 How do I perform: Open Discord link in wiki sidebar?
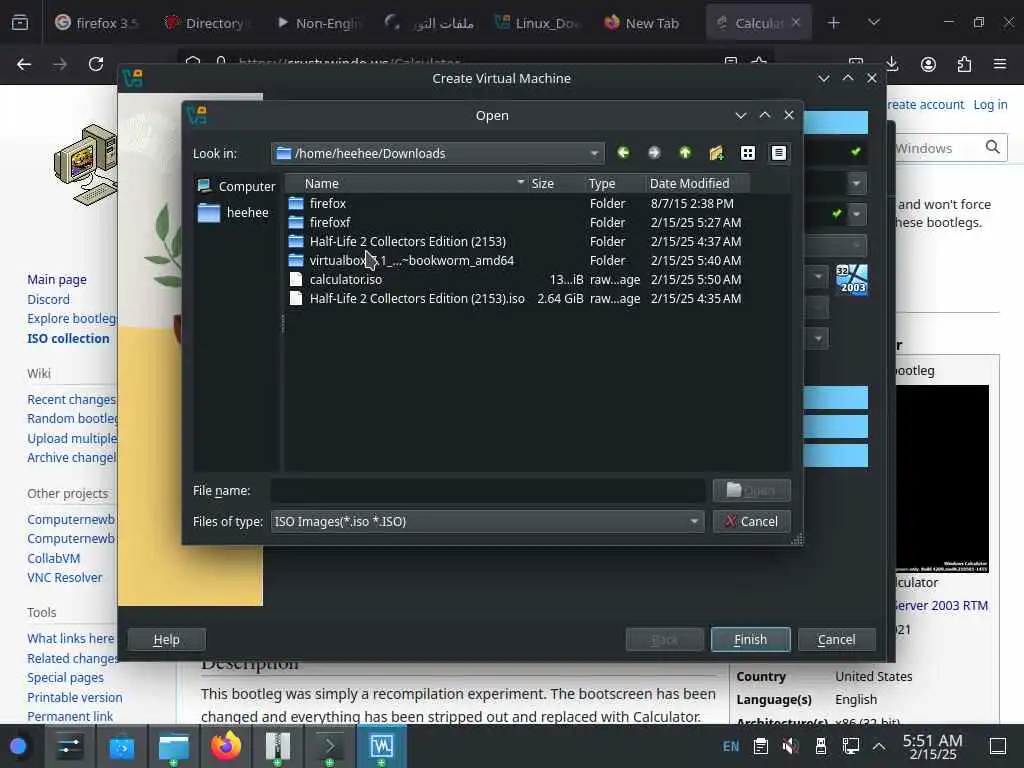(x=48, y=299)
